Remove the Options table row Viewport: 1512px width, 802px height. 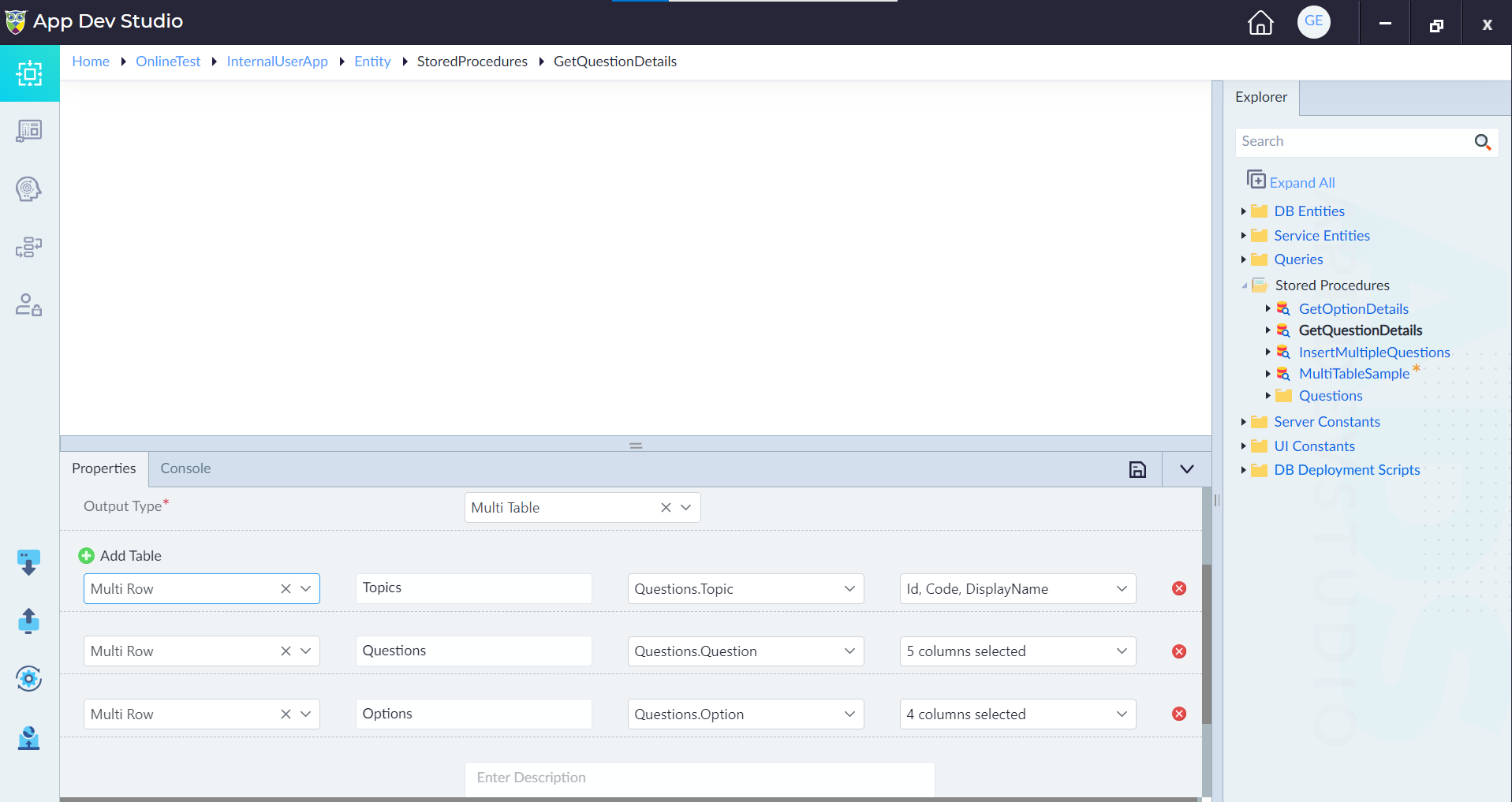coord(1179,714)
